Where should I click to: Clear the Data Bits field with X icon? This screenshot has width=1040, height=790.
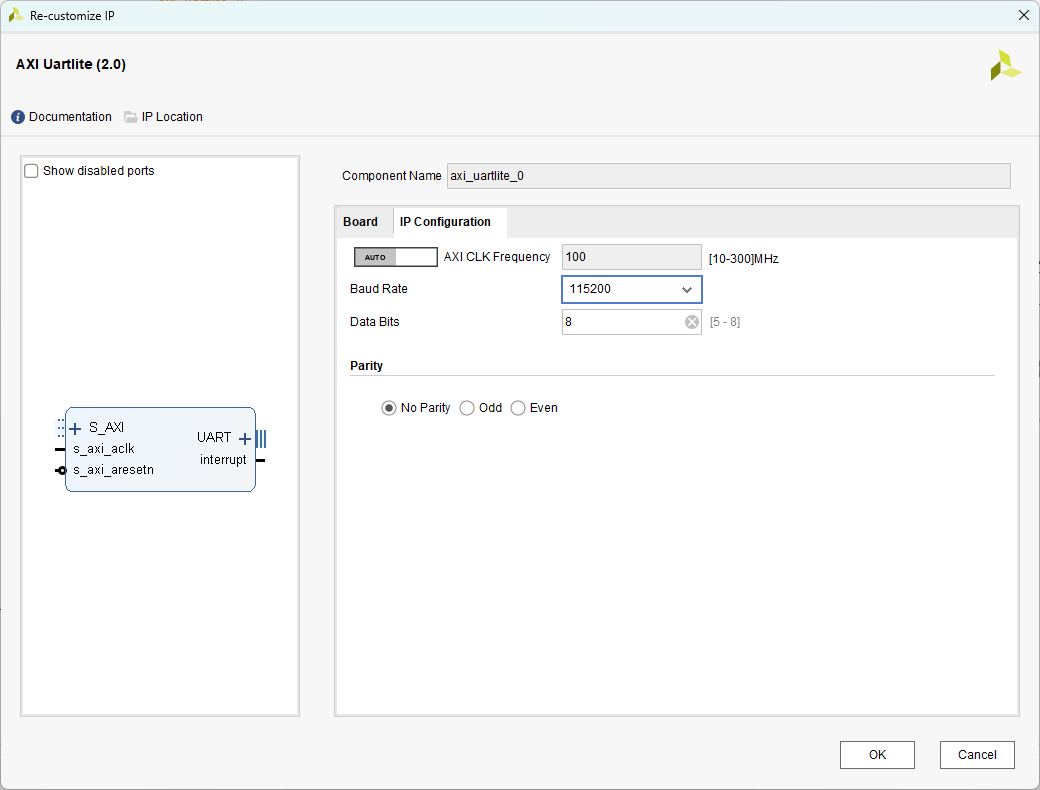point(691,322)
